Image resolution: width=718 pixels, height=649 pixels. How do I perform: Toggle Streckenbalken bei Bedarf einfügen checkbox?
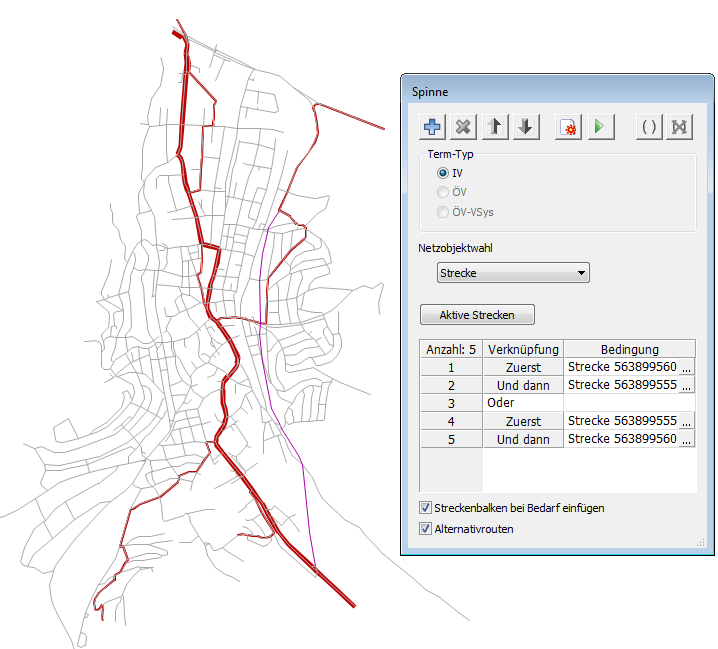tap(426, 508)
